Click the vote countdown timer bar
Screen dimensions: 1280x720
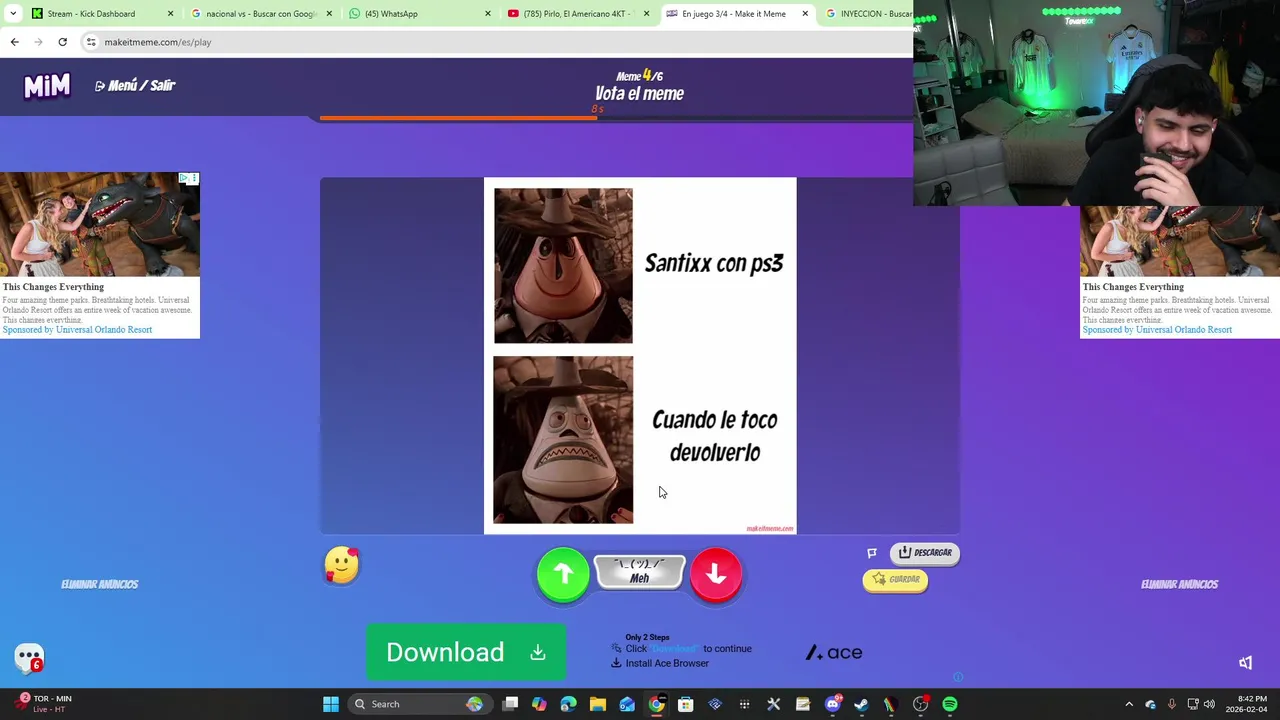point(616,118)
